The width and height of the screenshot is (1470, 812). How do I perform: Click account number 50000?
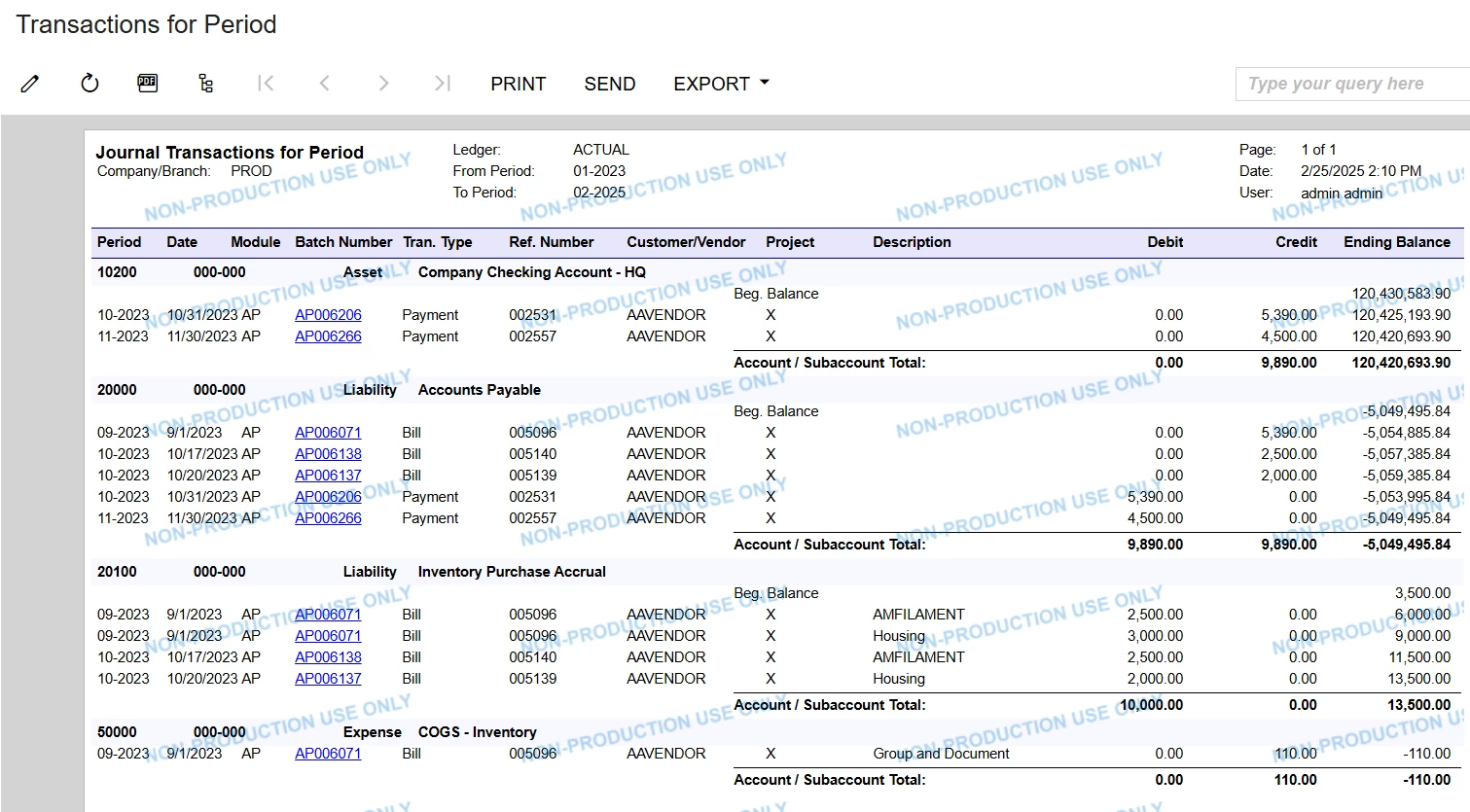pos(117,732)
